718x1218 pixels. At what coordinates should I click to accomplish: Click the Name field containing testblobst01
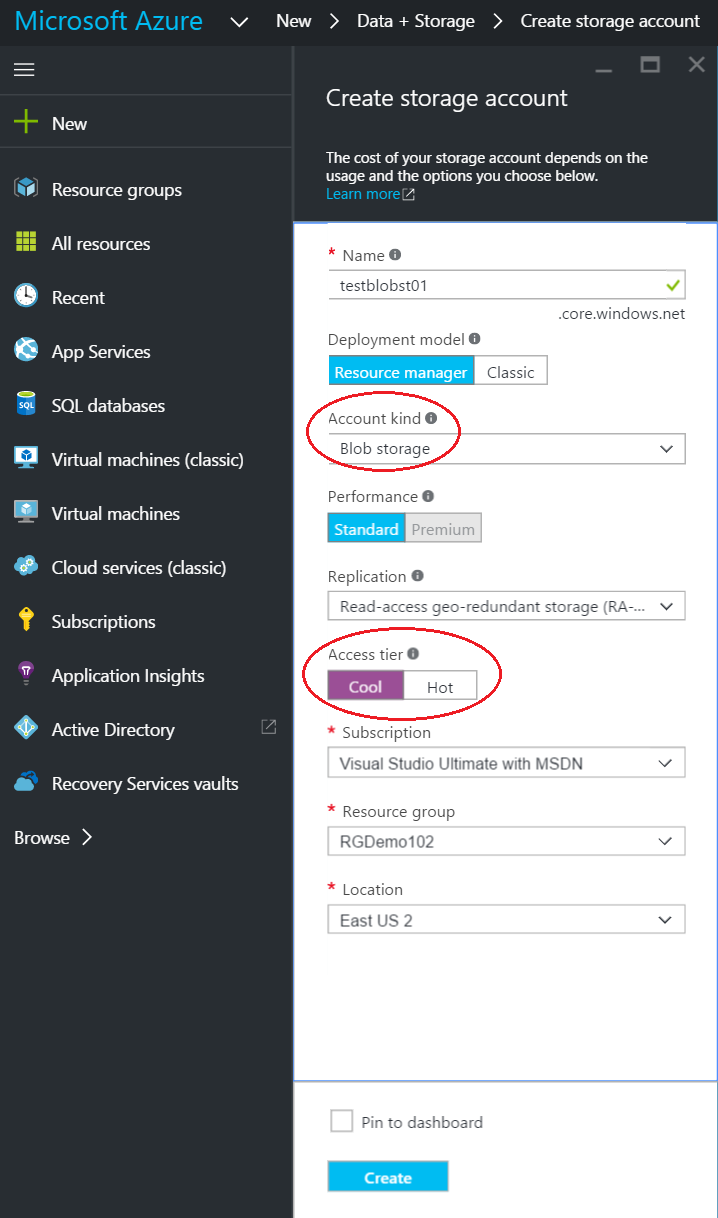[506, 285]
